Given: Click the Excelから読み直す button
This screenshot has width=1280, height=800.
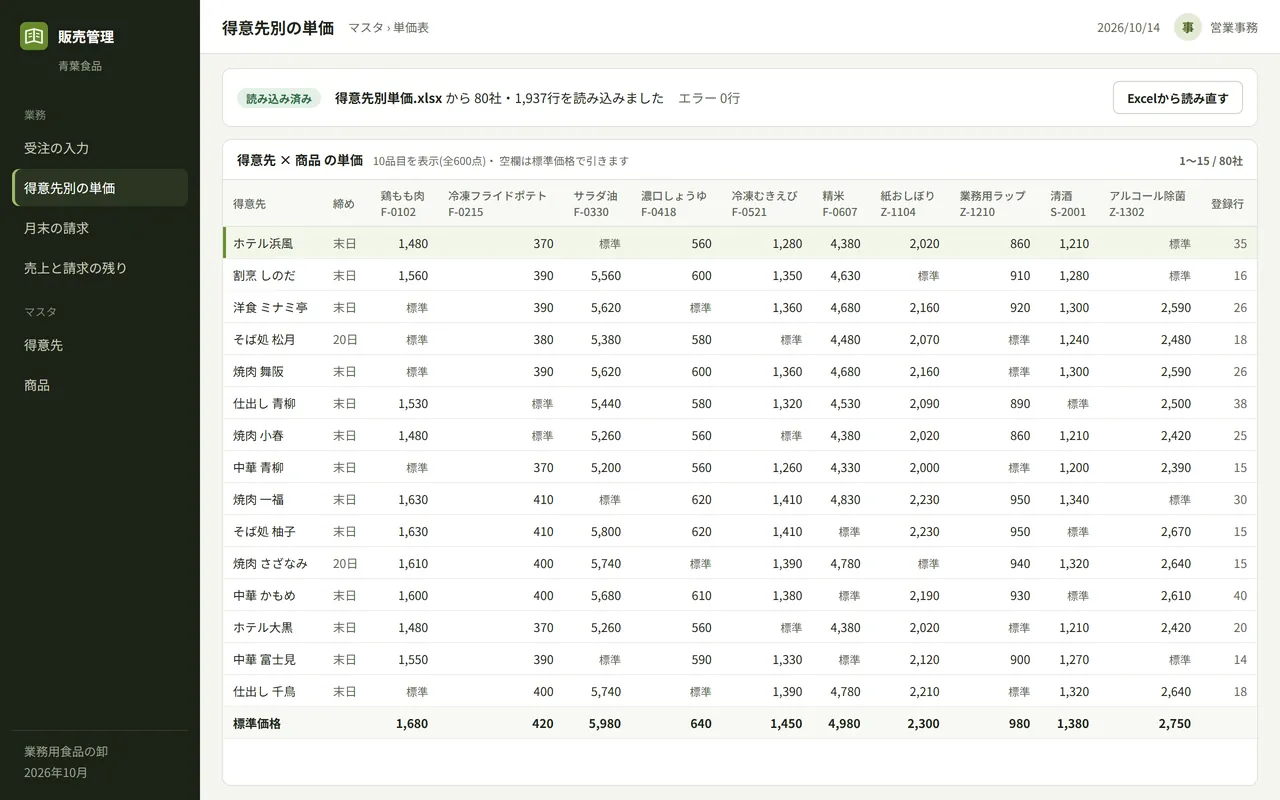Looking at the screenshot, I should [x=1178, y=98].
